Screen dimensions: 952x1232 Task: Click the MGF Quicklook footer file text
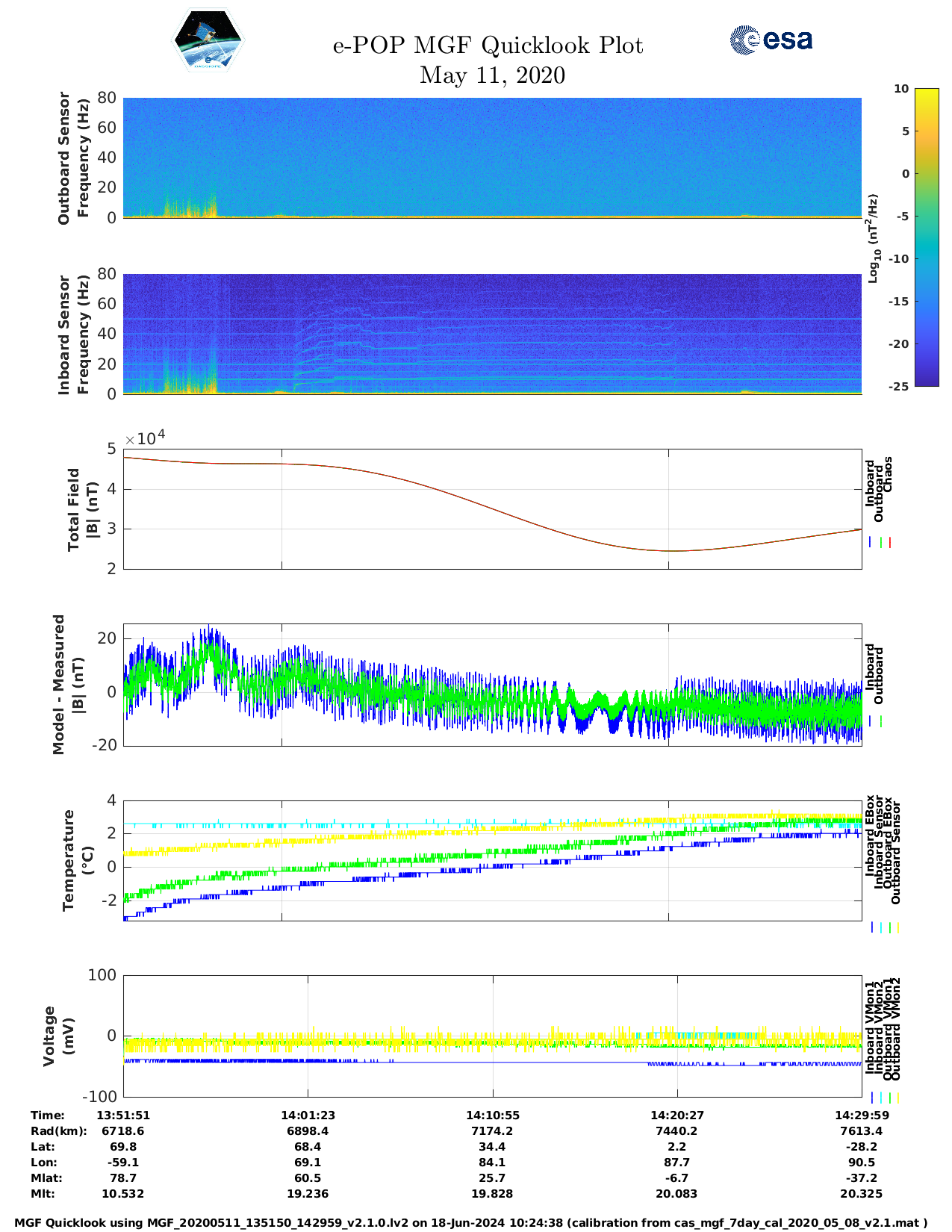pos(471,1222)
